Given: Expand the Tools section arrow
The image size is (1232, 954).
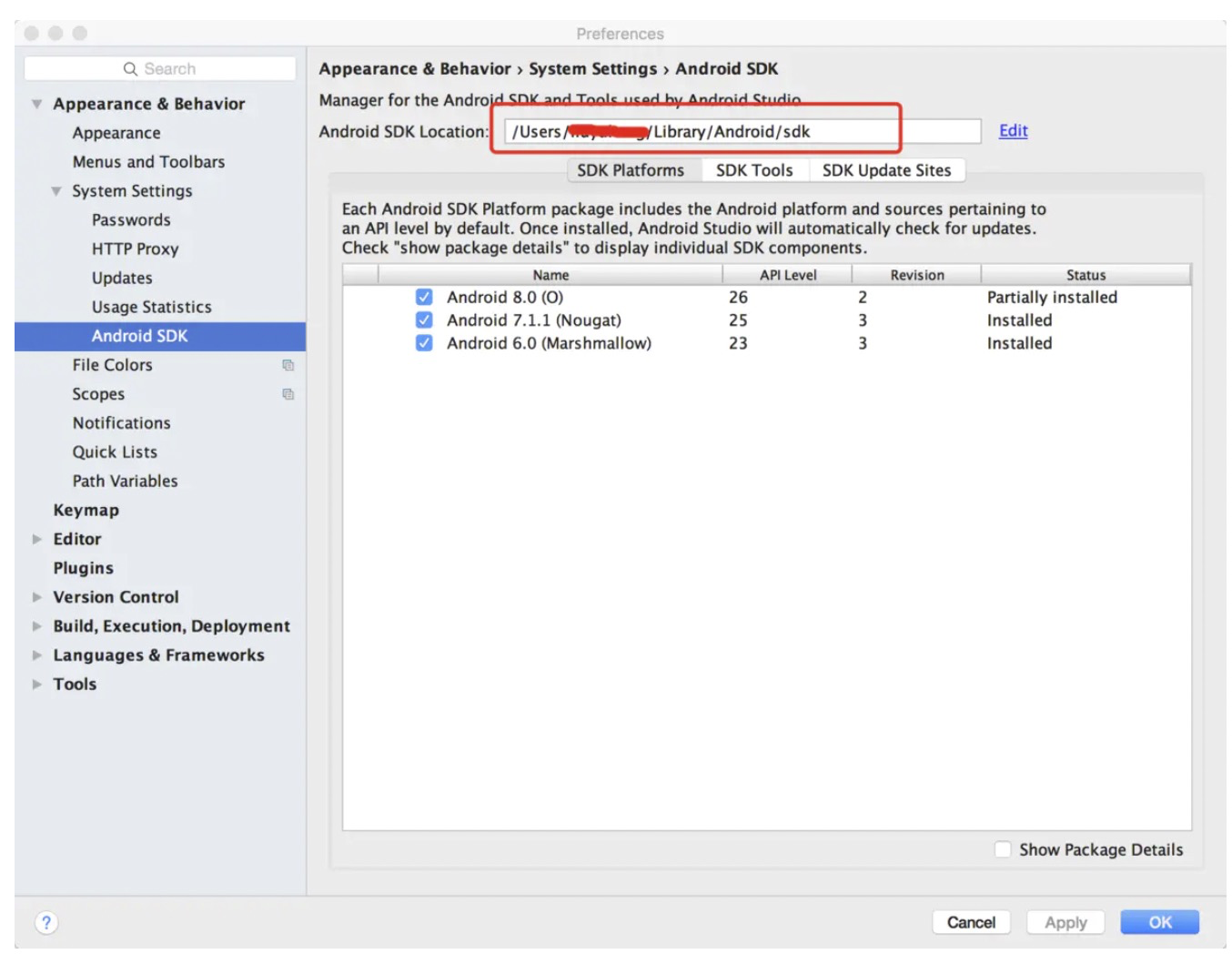Looking at the screenshot, I should 37,684.
